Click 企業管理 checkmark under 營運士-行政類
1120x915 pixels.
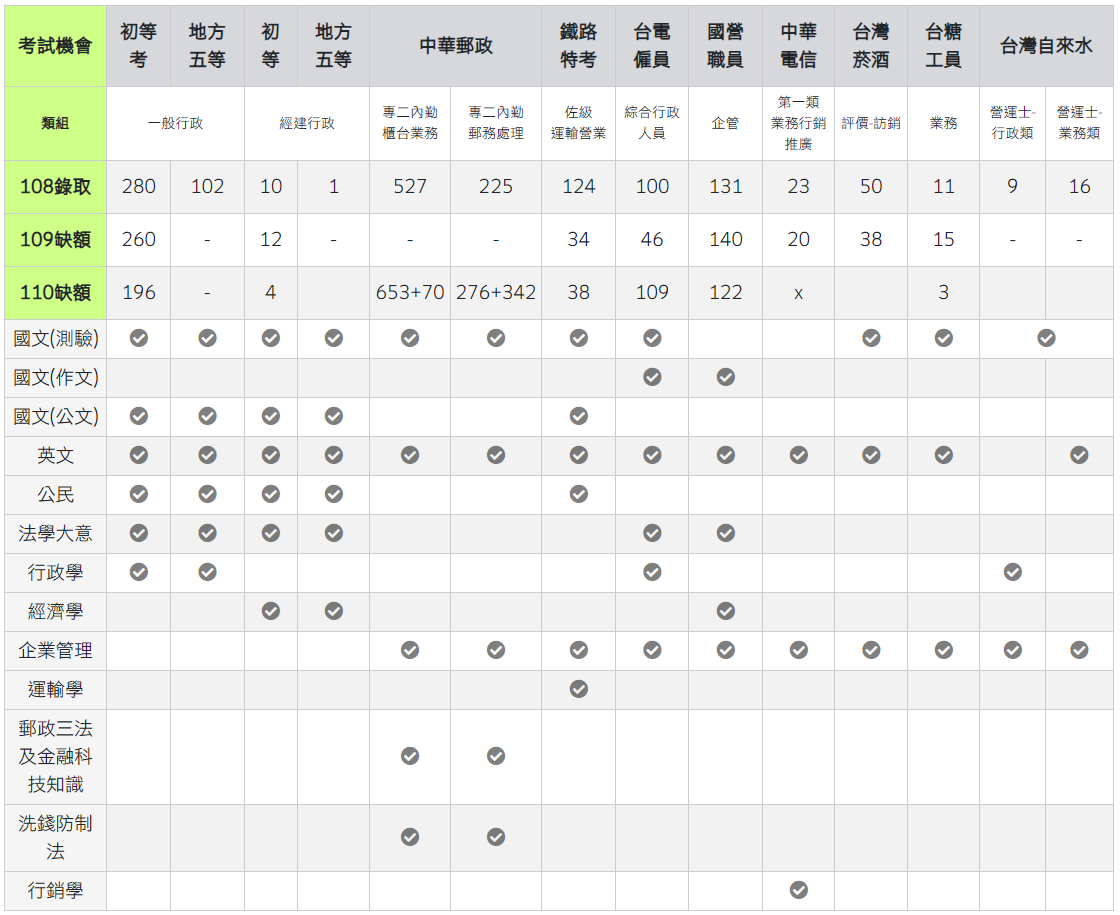pos(1012,650)
